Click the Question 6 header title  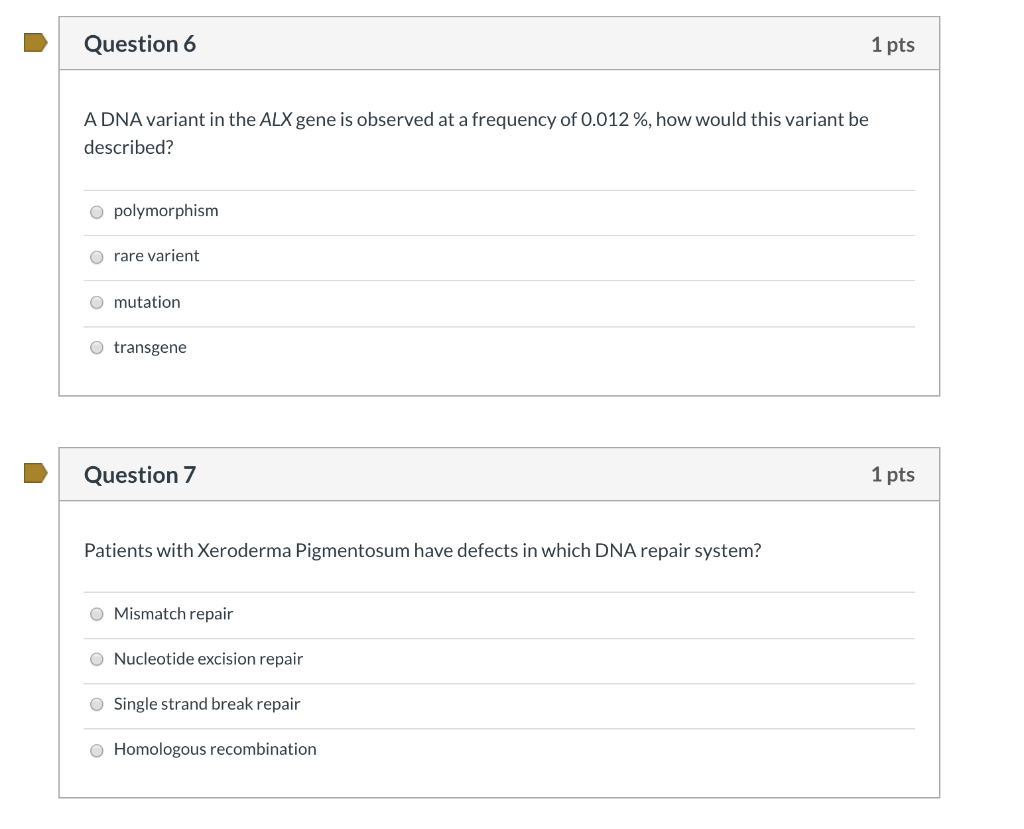(140, 44)
